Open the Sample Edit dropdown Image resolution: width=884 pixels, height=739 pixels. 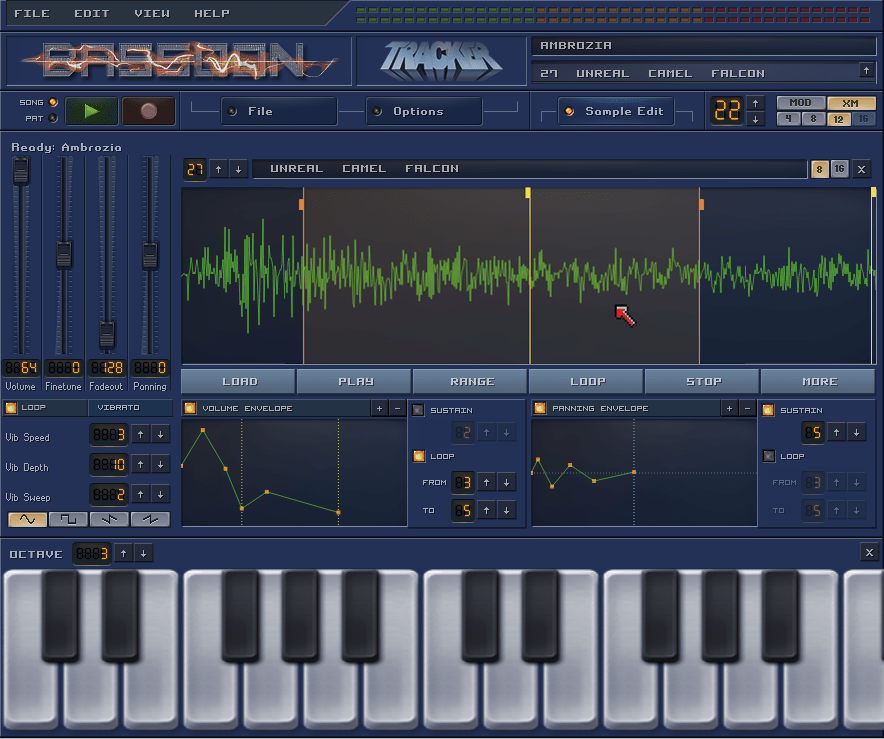pyautogui.click(x=616, y=112)
